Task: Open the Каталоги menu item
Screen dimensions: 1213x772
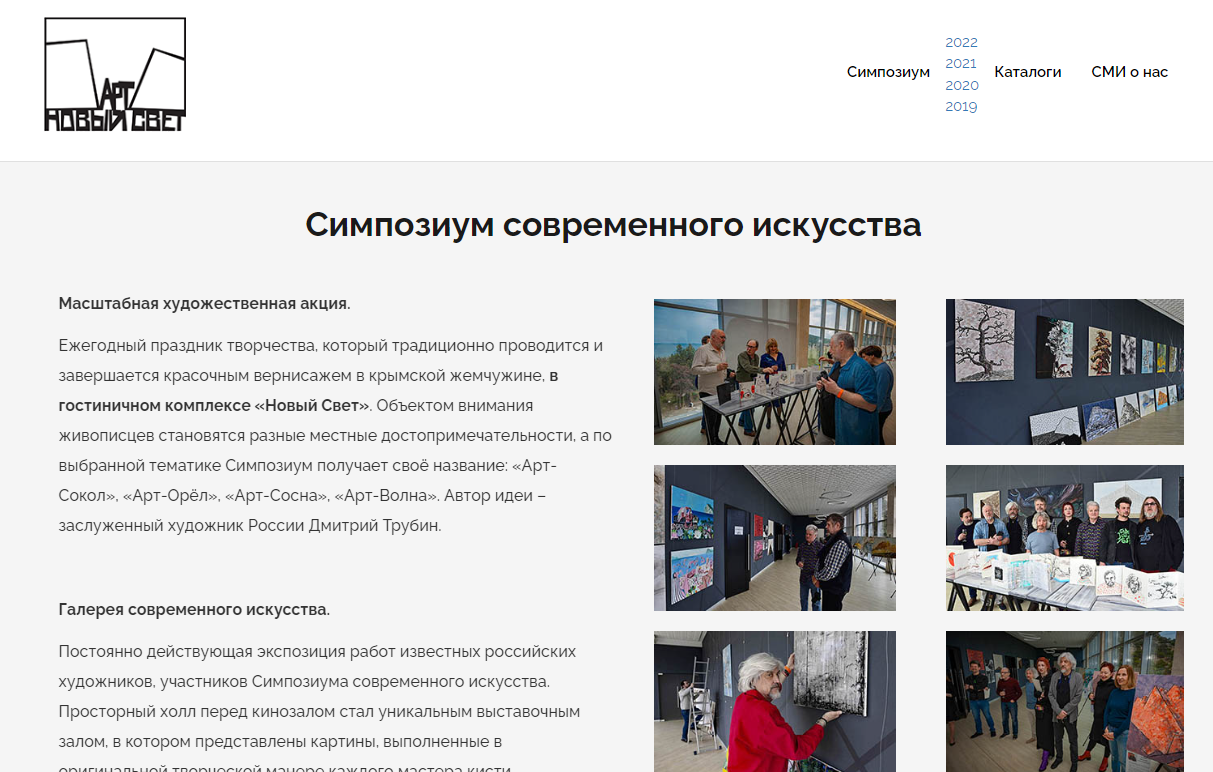Action: tap(1027, 72)
